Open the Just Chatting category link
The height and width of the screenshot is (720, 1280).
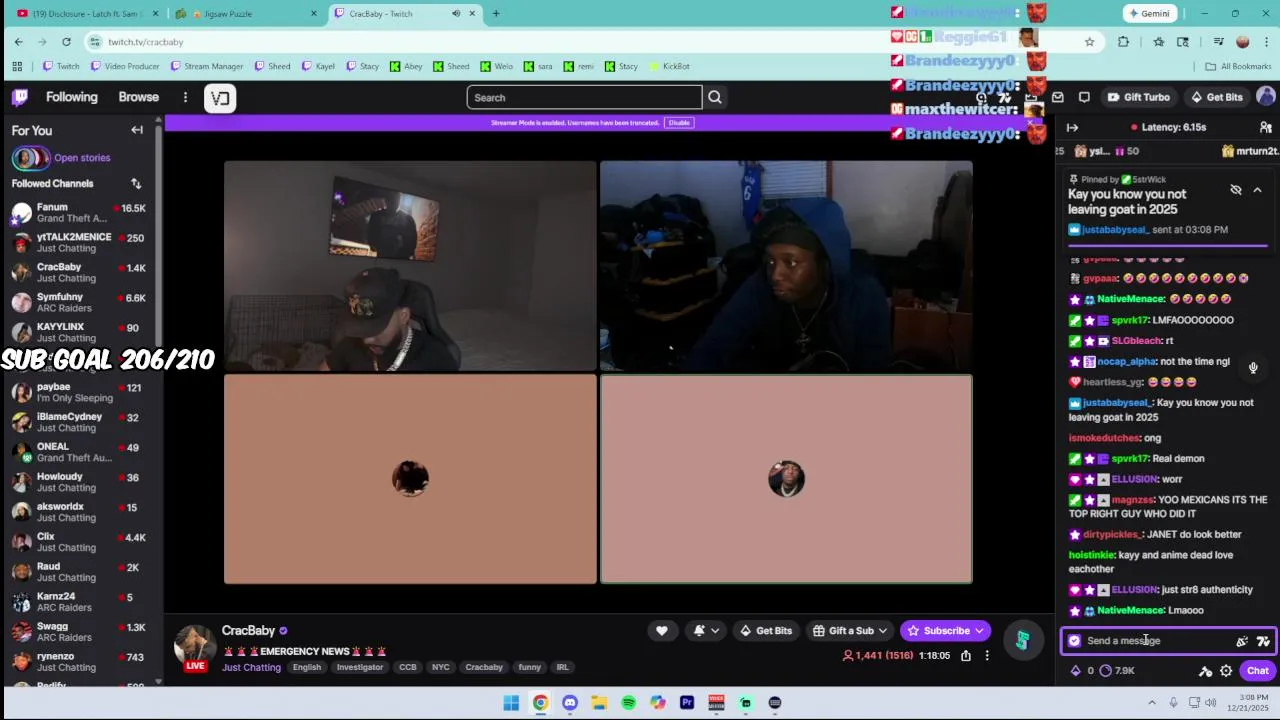coord(251,668)
